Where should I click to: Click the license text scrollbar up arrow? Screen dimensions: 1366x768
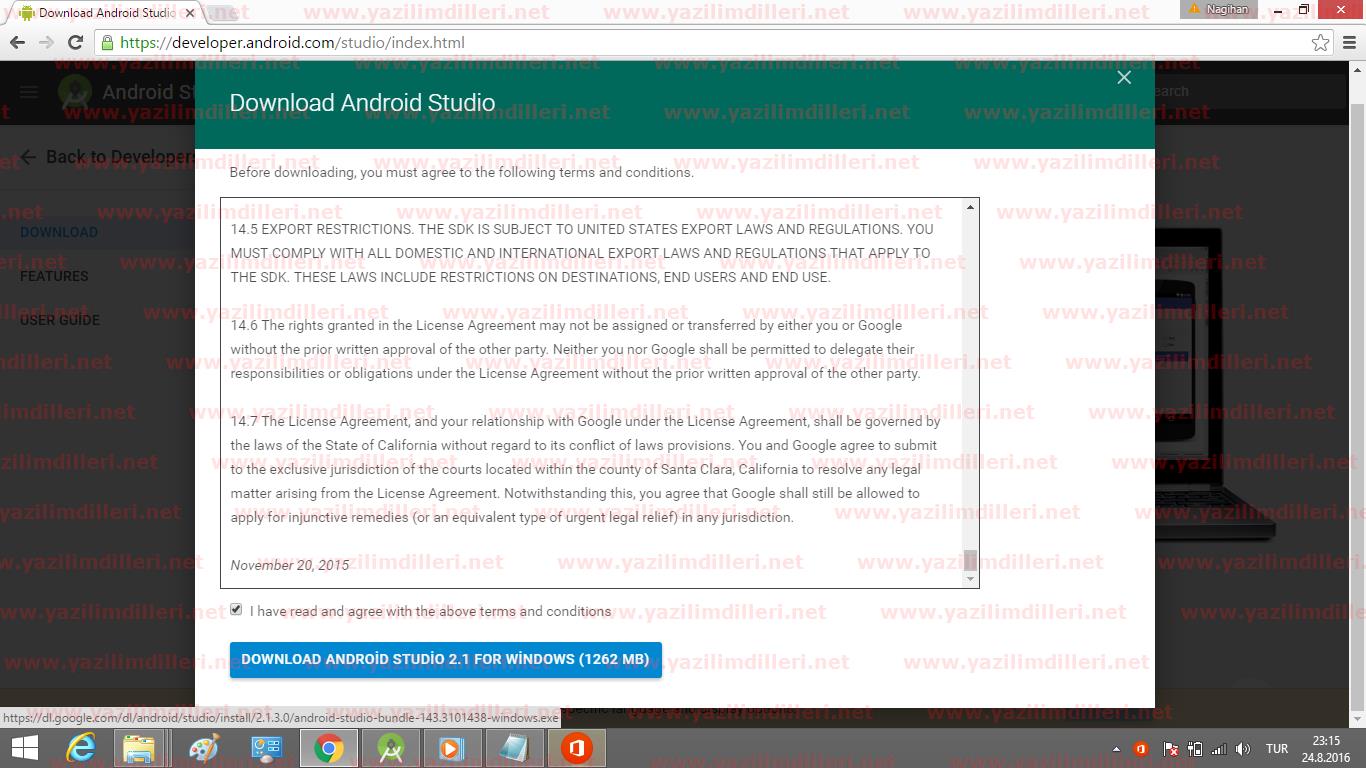coord(970,207)
